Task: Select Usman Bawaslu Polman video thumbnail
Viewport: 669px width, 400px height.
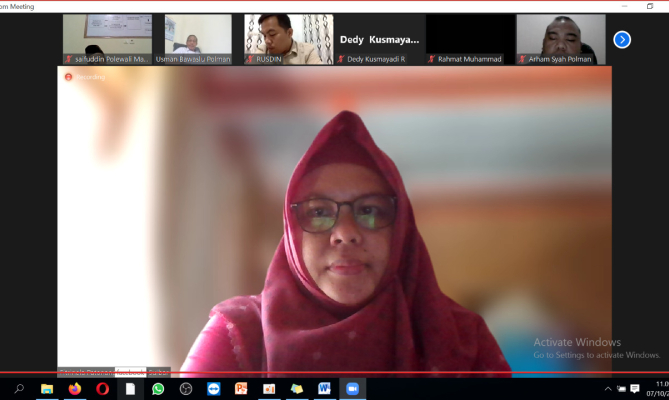Action: [x=198, y=39]
